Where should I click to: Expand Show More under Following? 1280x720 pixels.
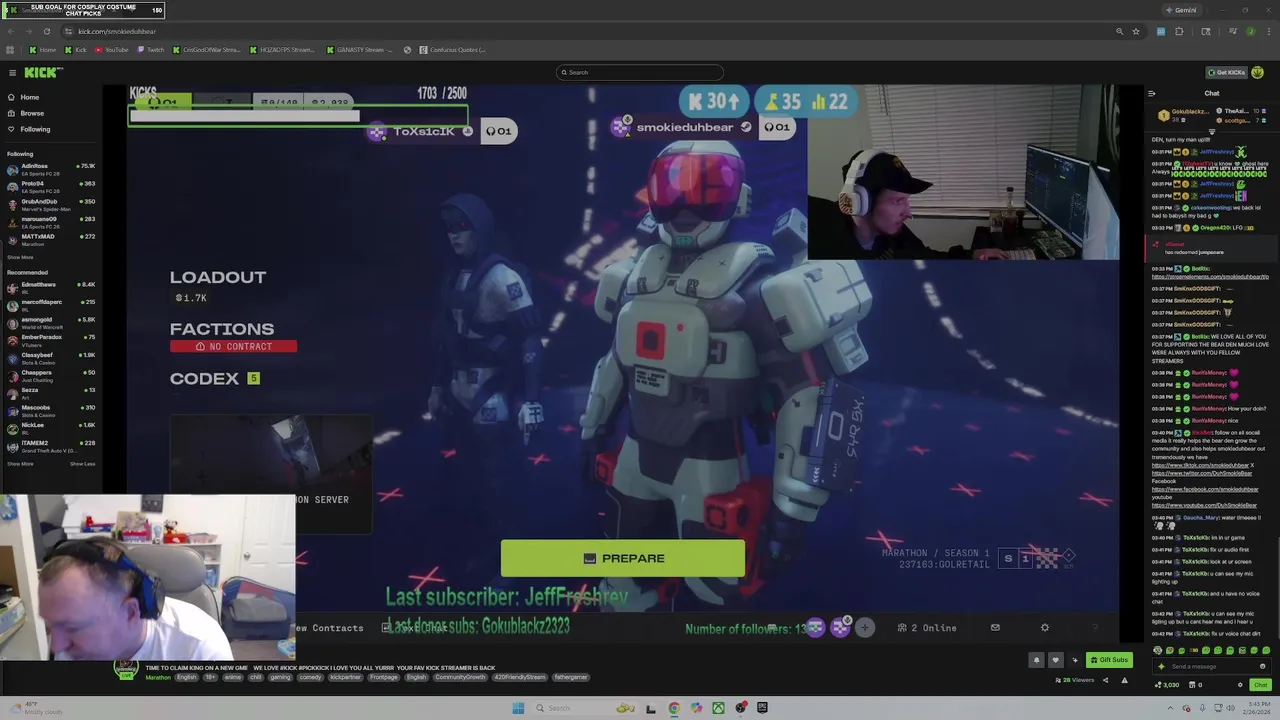tap(20, 257)
